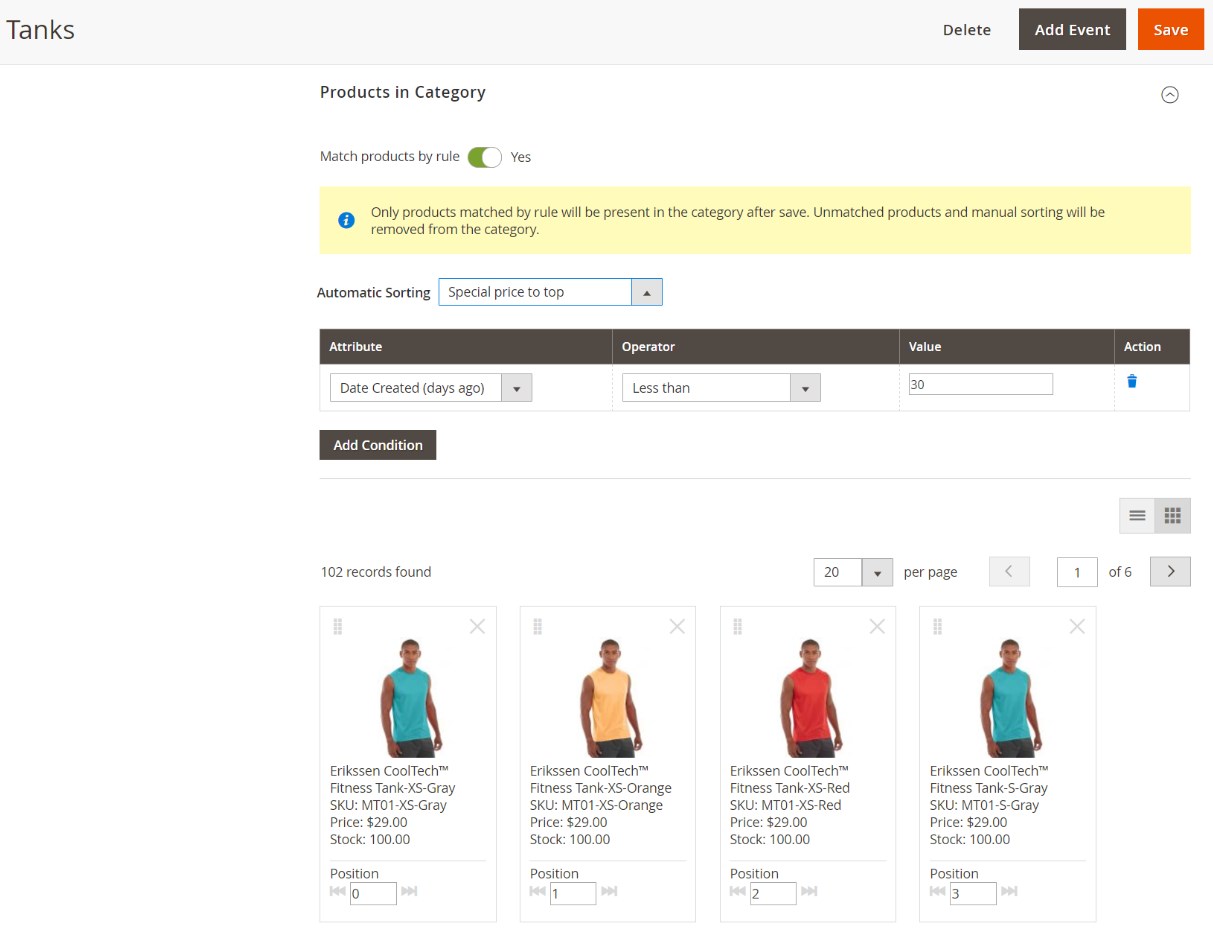Image resolution: width=1213 pixels, height=929 pixels.
Task: Delete the date condition with trash icon
Action: [x=1132, y=381]
